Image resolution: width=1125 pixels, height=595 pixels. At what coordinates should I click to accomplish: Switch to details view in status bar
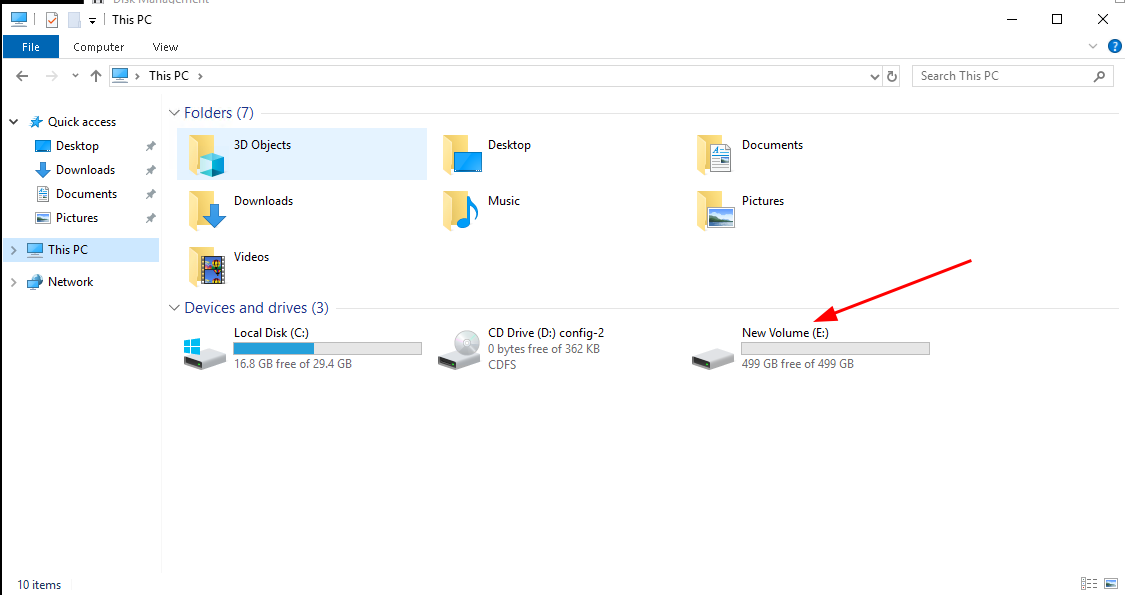(1088, 584)
